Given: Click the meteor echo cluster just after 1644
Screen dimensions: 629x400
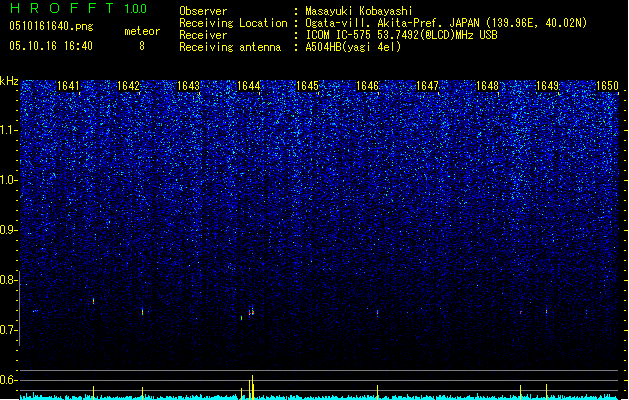Looking at the screenshot, I should [251, 311].
